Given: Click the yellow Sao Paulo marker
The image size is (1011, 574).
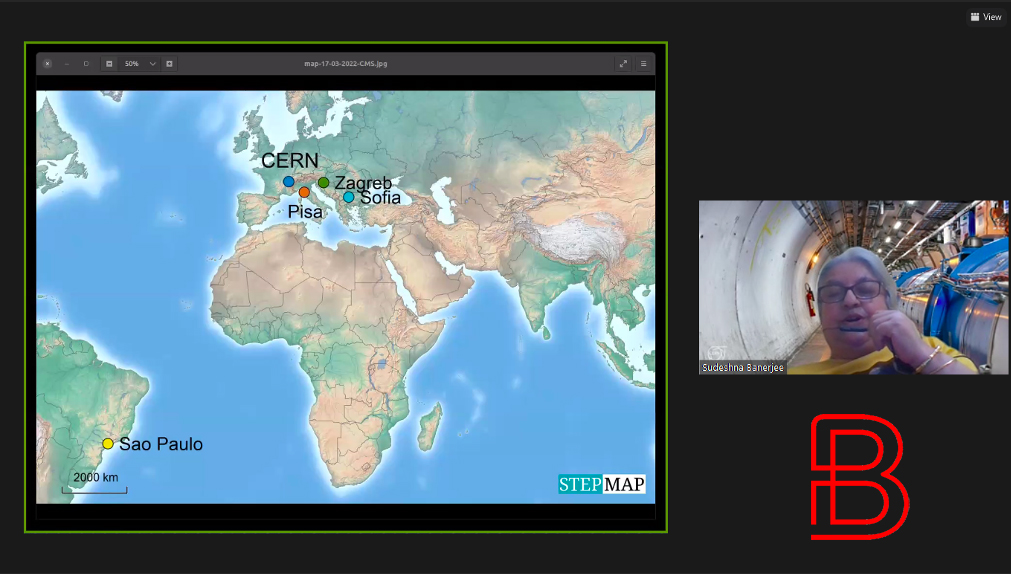Looking at the screenshot, I should coord(108,444).
